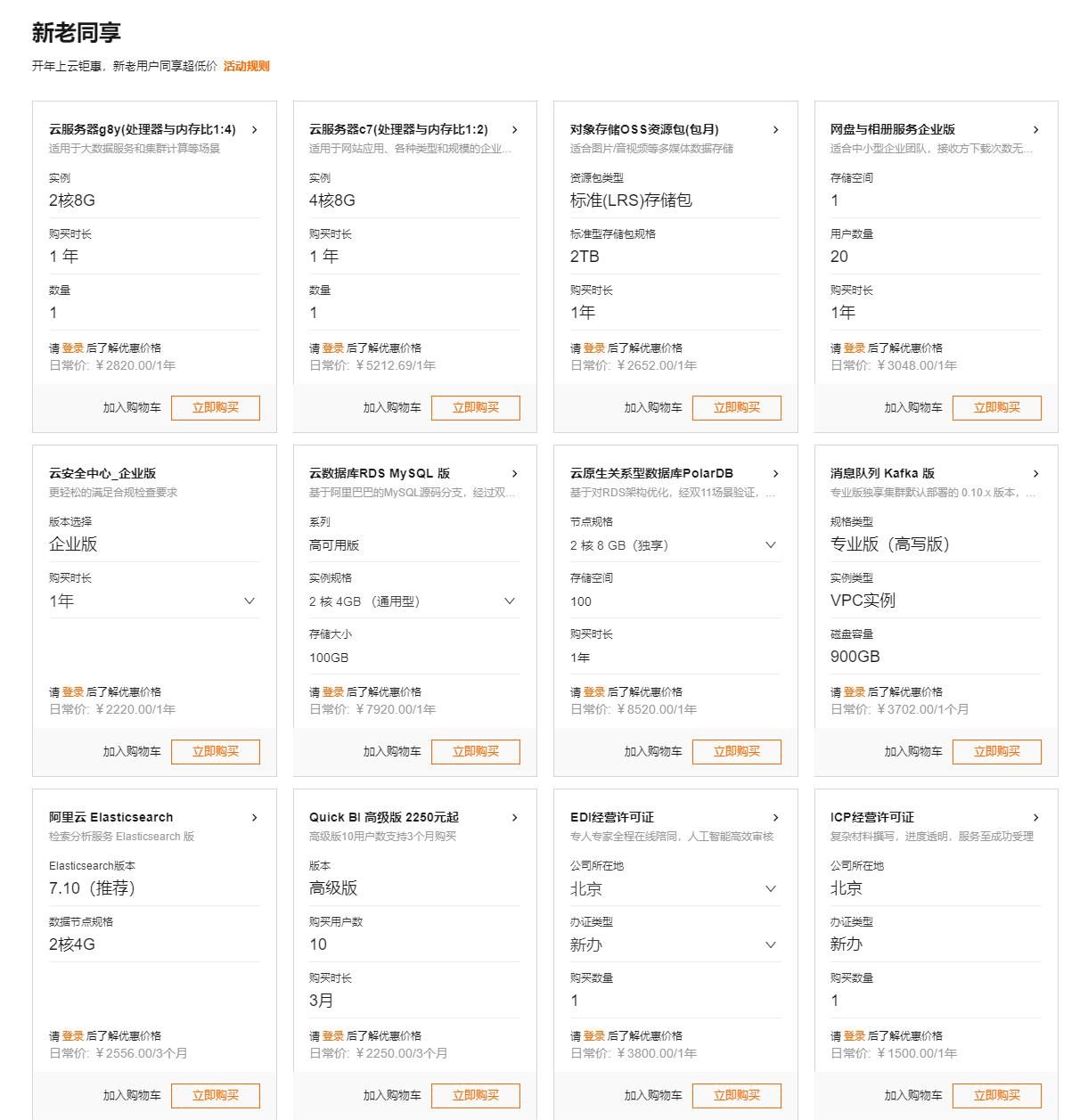
Task: Add 对象存储OSS资源包 to cart
Action: (653, 408)
